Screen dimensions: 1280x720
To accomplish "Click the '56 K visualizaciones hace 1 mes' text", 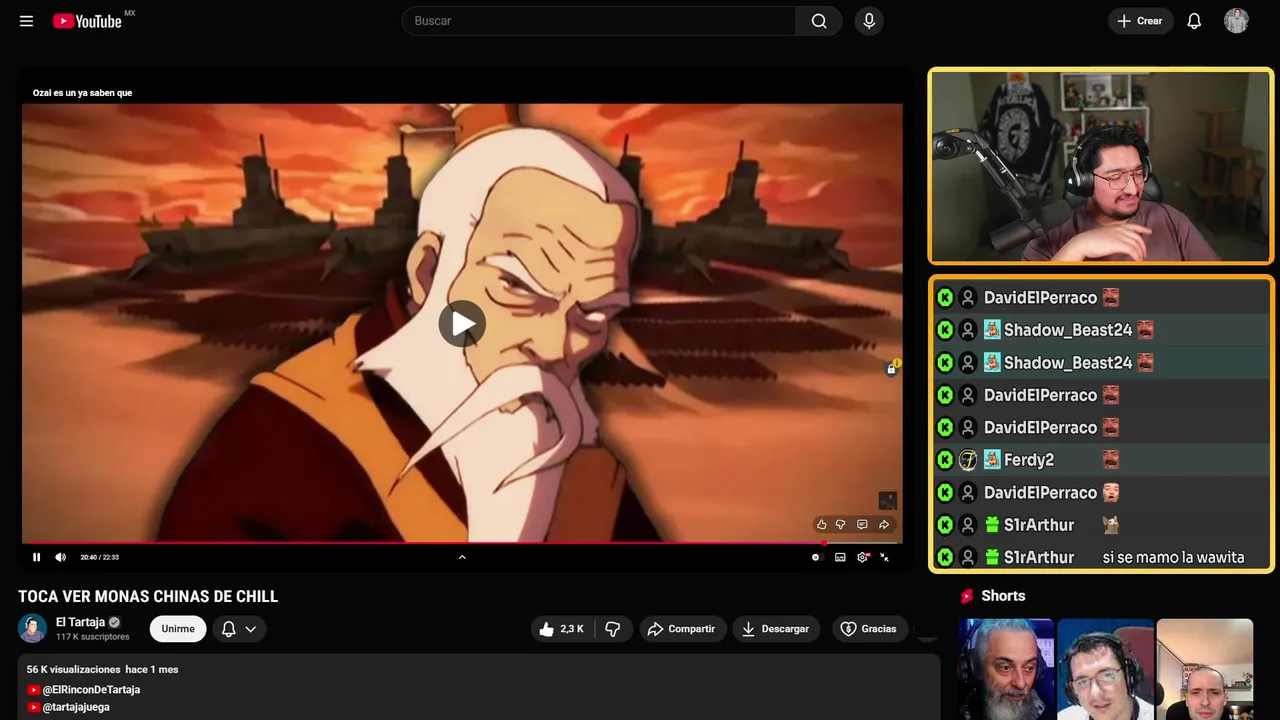I will [x=102, y=669].
